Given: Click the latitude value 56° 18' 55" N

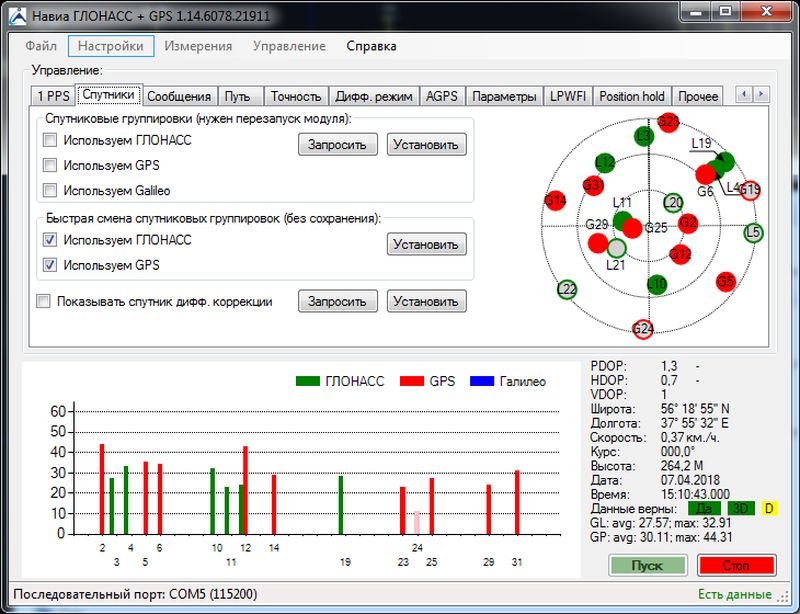Looking at the screenshot, I should (x=695, y=409).
